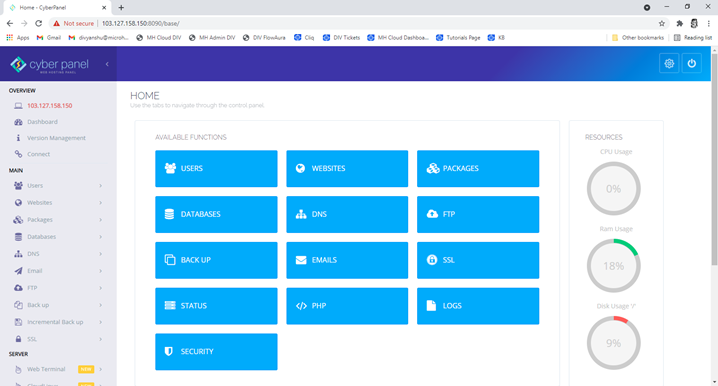Open the KB bookmark
Viewport: 718px width, 386px height.
[x=496, y=38]
